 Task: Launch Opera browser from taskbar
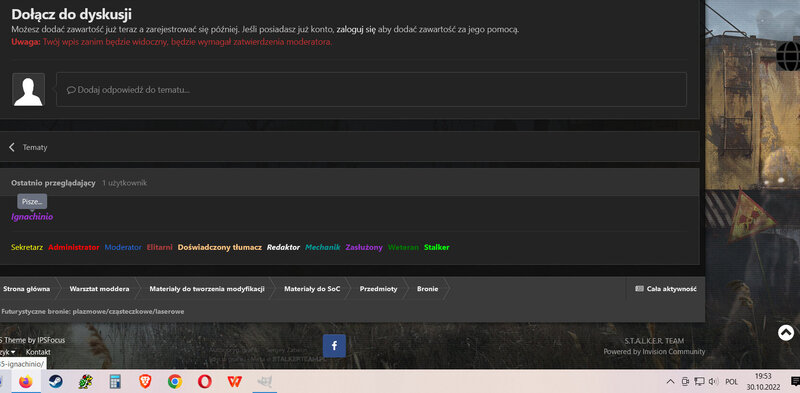coord(205,381)
